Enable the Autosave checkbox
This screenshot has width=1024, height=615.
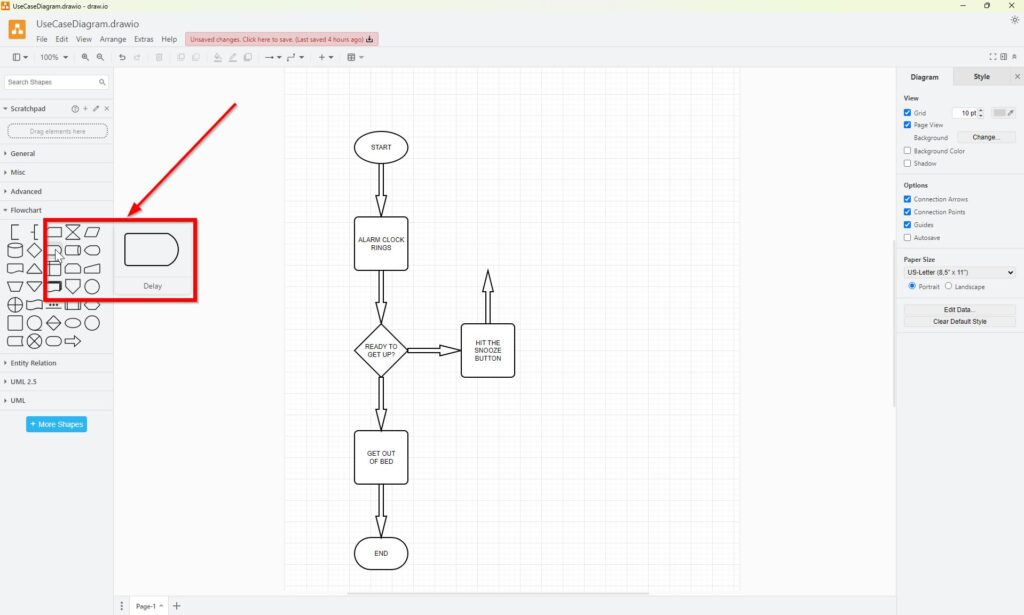click(x=907, y=238)
